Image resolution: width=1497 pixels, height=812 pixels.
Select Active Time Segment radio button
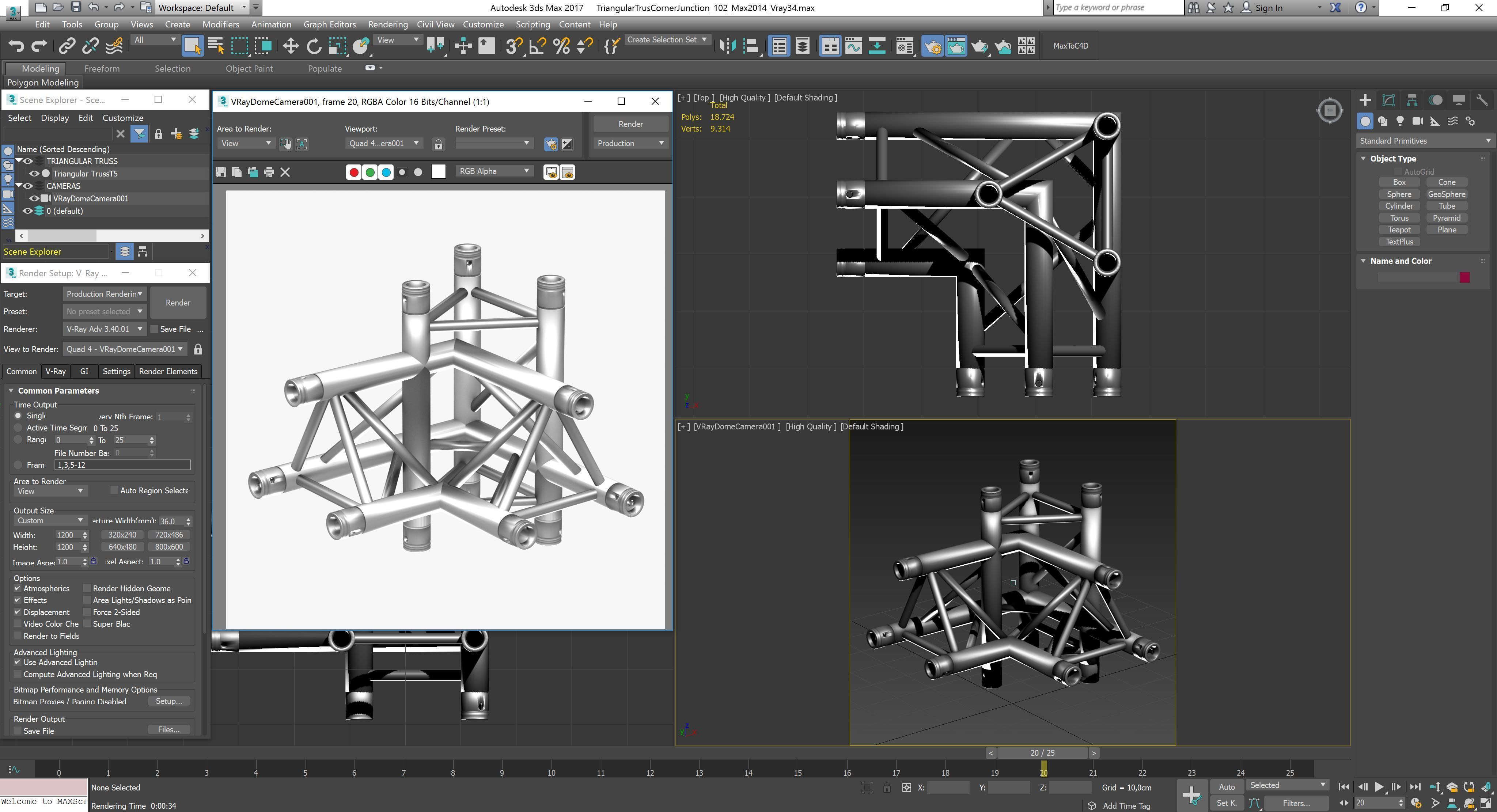tap(18, 428)
